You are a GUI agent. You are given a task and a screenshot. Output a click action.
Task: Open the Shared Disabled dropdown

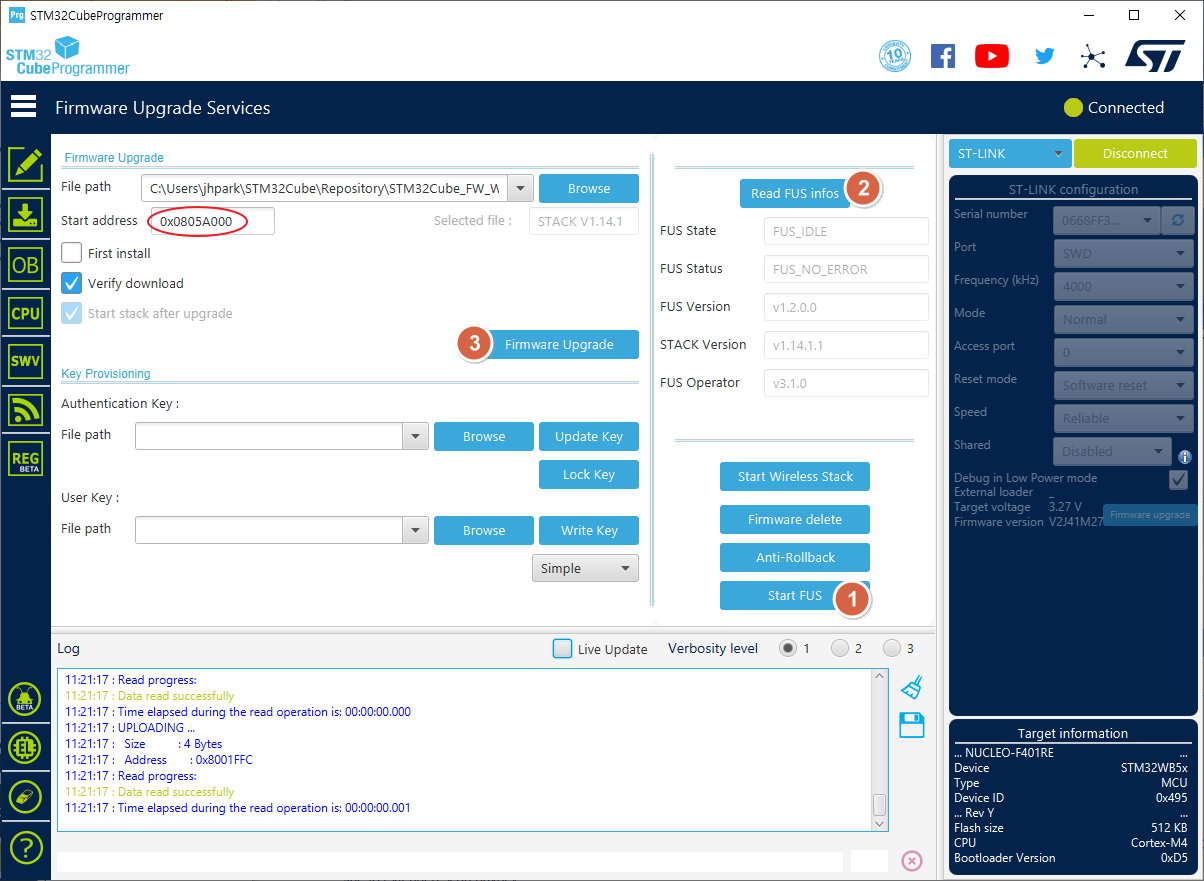1113,450
